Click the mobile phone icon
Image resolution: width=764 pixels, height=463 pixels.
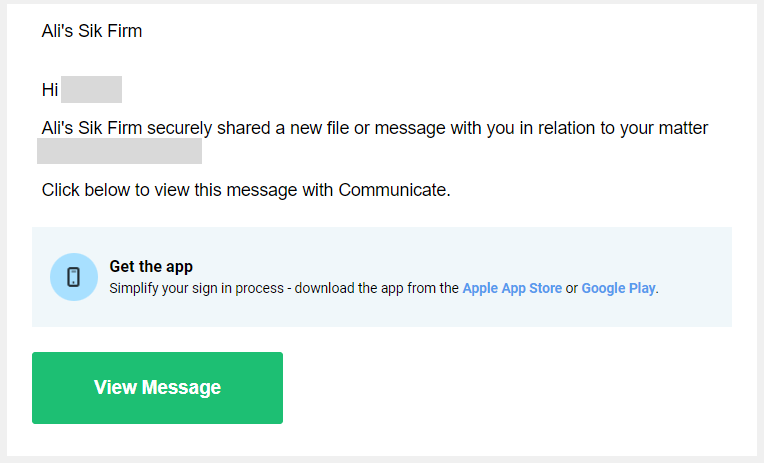pyautogui.click(x=74, y=277)
